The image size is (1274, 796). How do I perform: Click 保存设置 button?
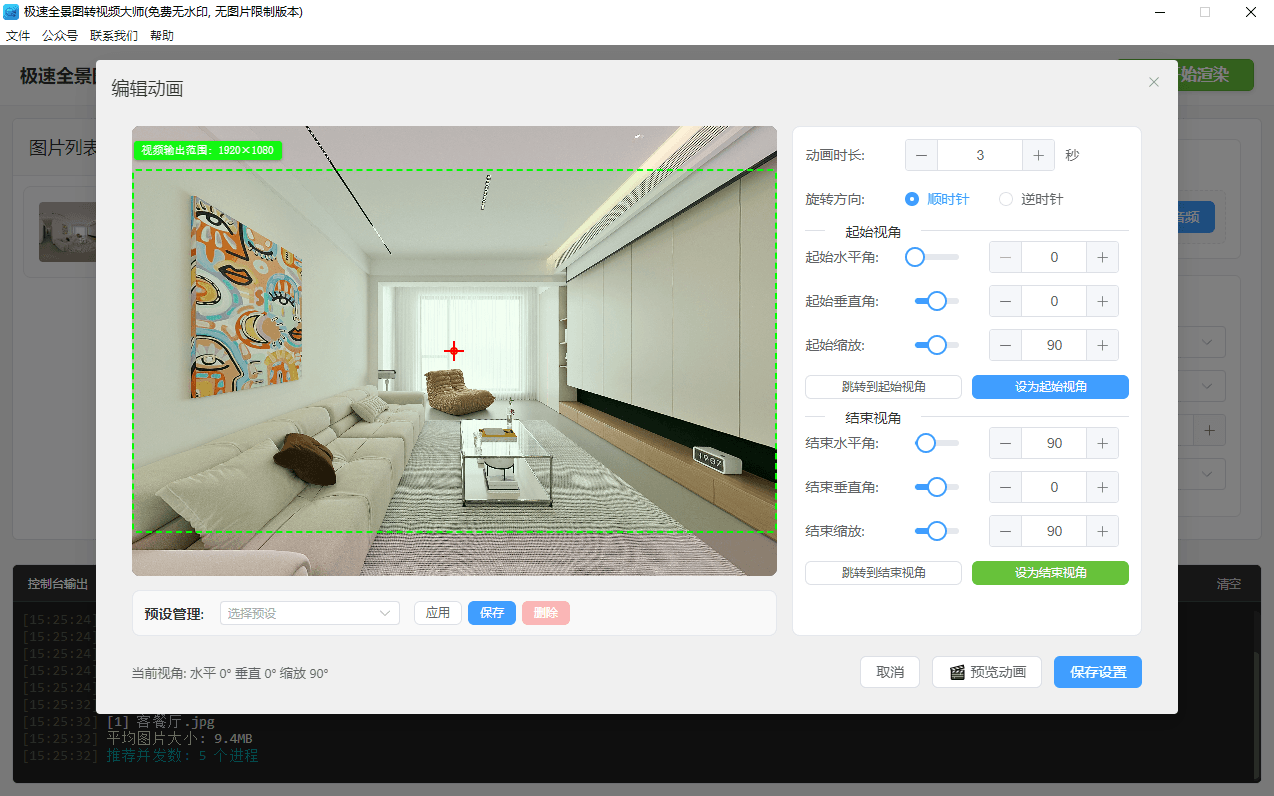pos(1097,672)
